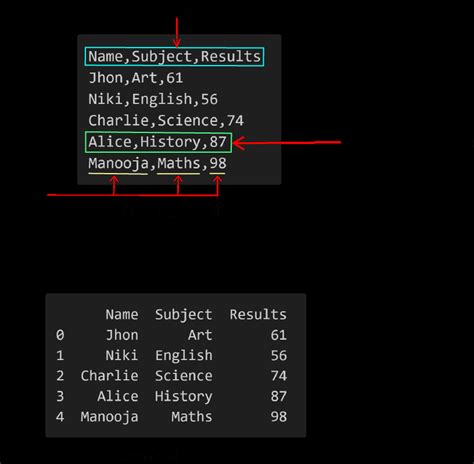The width and height of the screenshot is (474, 464).
Task: Click the 'Niki' cell in the table
Action: 122,355
